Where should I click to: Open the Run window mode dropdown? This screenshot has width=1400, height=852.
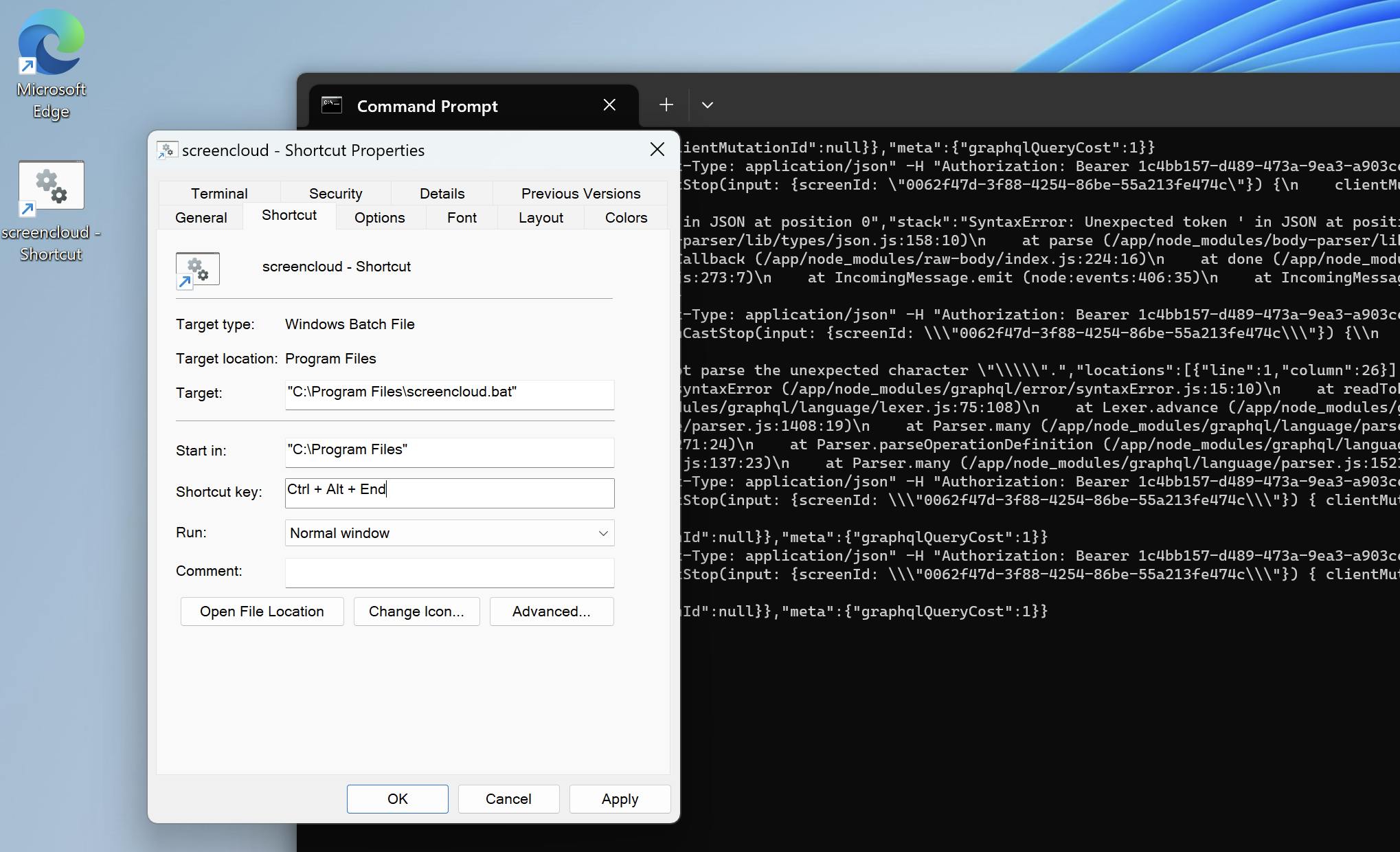449,533
